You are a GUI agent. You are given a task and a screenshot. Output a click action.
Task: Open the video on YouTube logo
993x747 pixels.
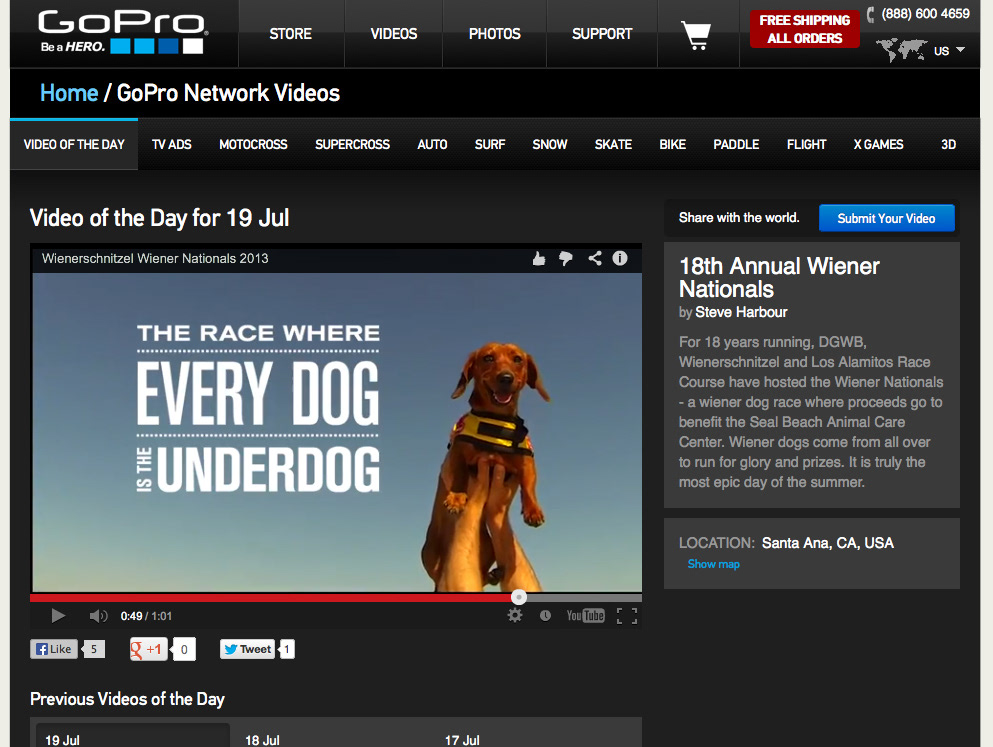585,615
